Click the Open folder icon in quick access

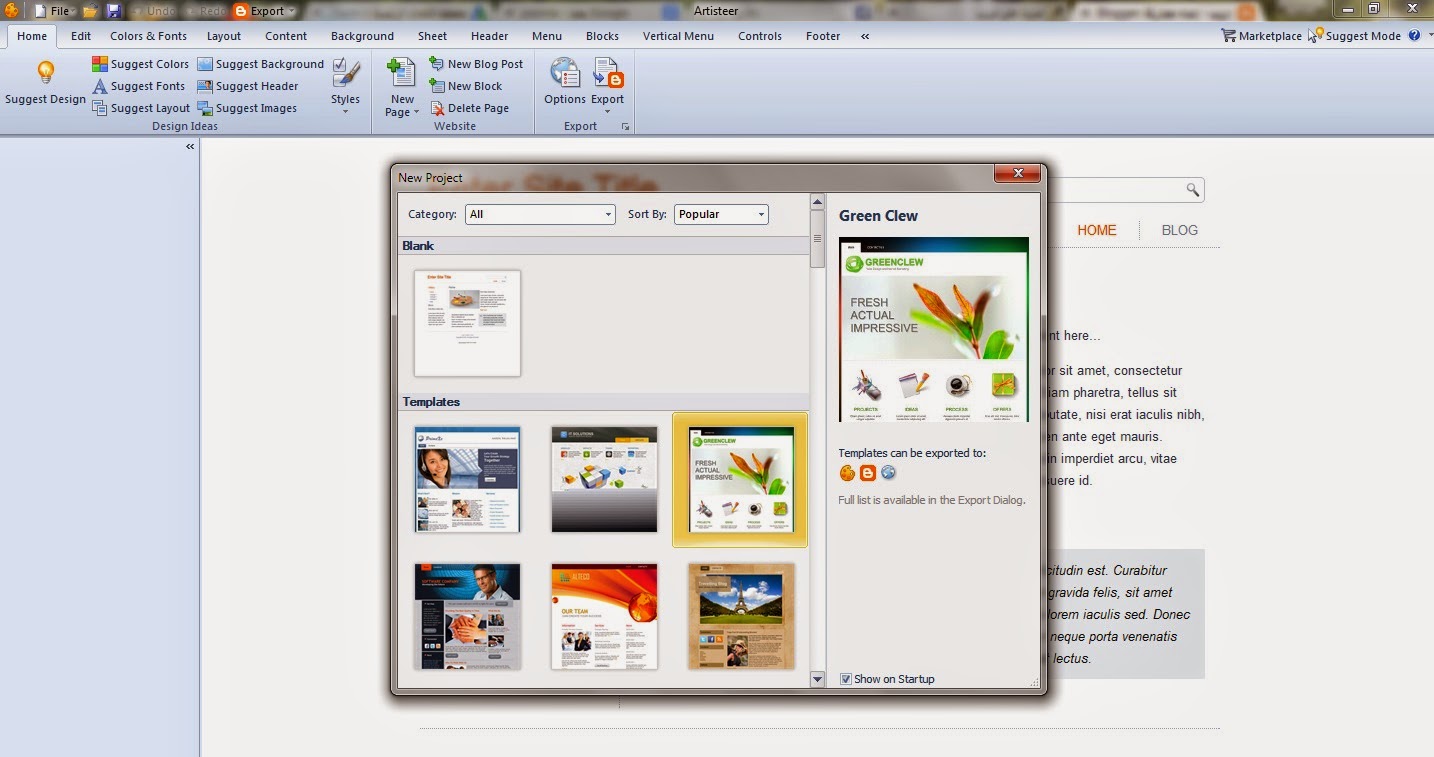click(90, 11)
